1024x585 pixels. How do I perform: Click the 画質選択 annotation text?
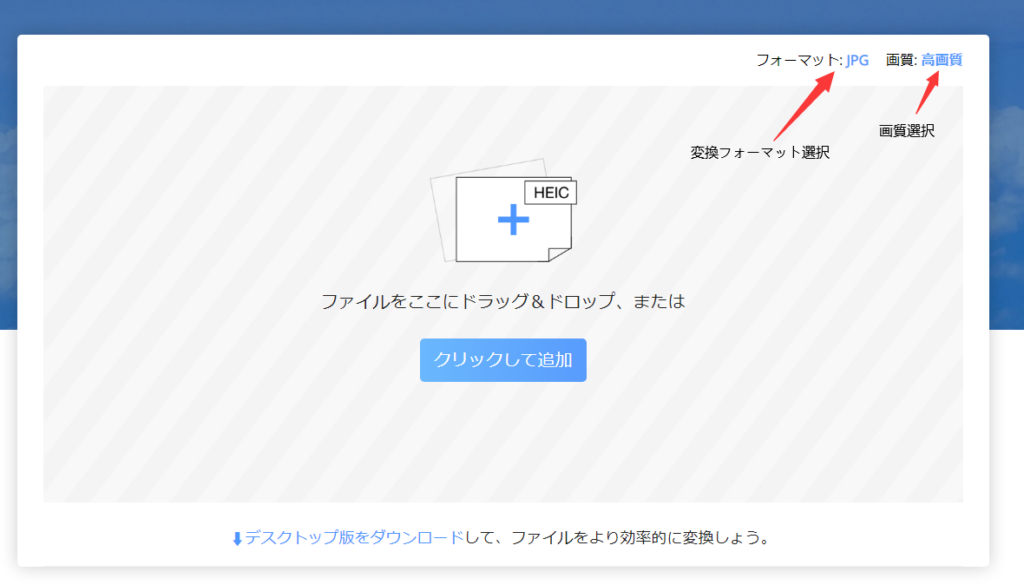[x=906, y=130]
